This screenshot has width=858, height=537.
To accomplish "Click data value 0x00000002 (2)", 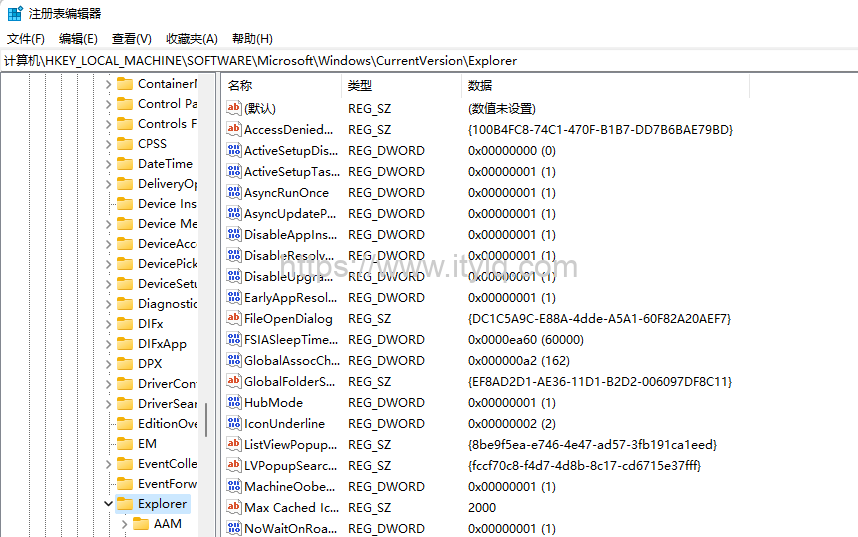I will pyautogui.click(x=512, y=424).
